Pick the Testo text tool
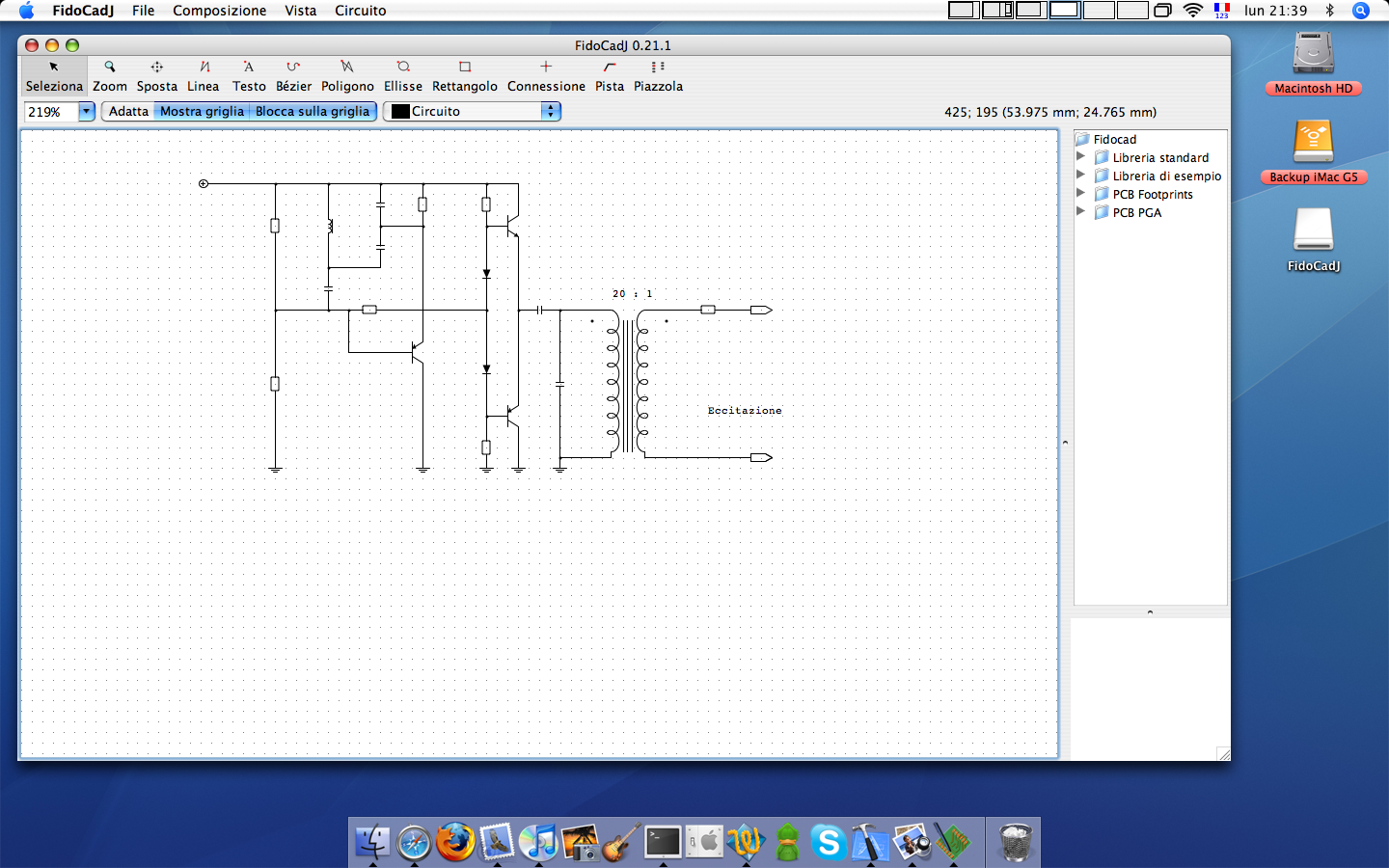 (249, 75)
